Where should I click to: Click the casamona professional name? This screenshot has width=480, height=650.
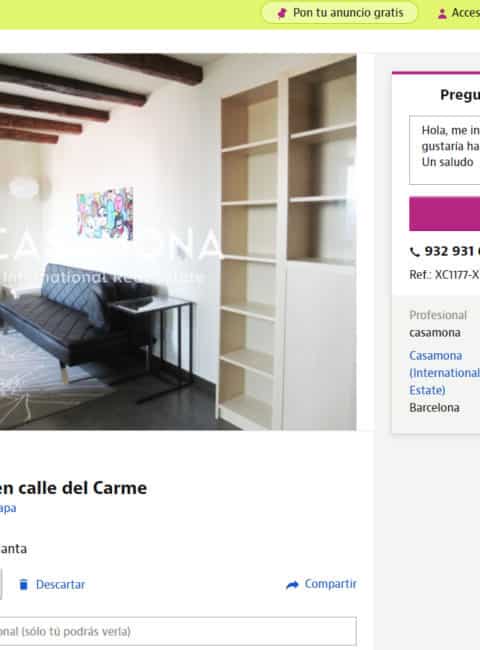tap(435, 333)
